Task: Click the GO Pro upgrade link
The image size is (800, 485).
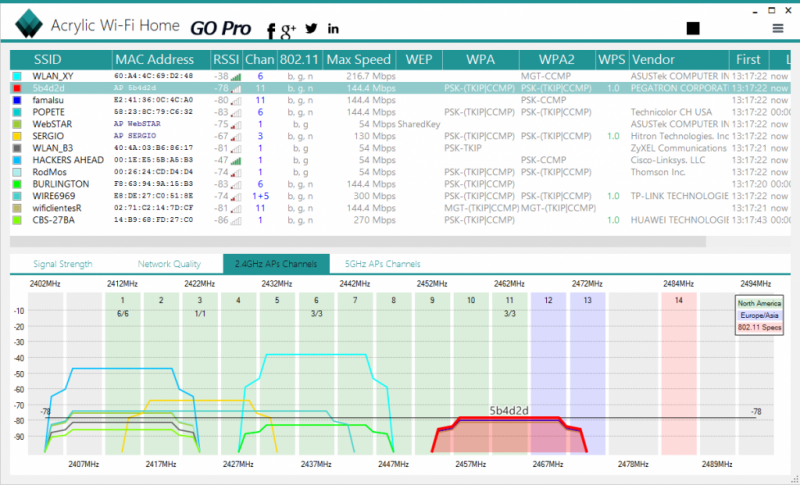Action: pyautogui.click(x=220, y=29)
